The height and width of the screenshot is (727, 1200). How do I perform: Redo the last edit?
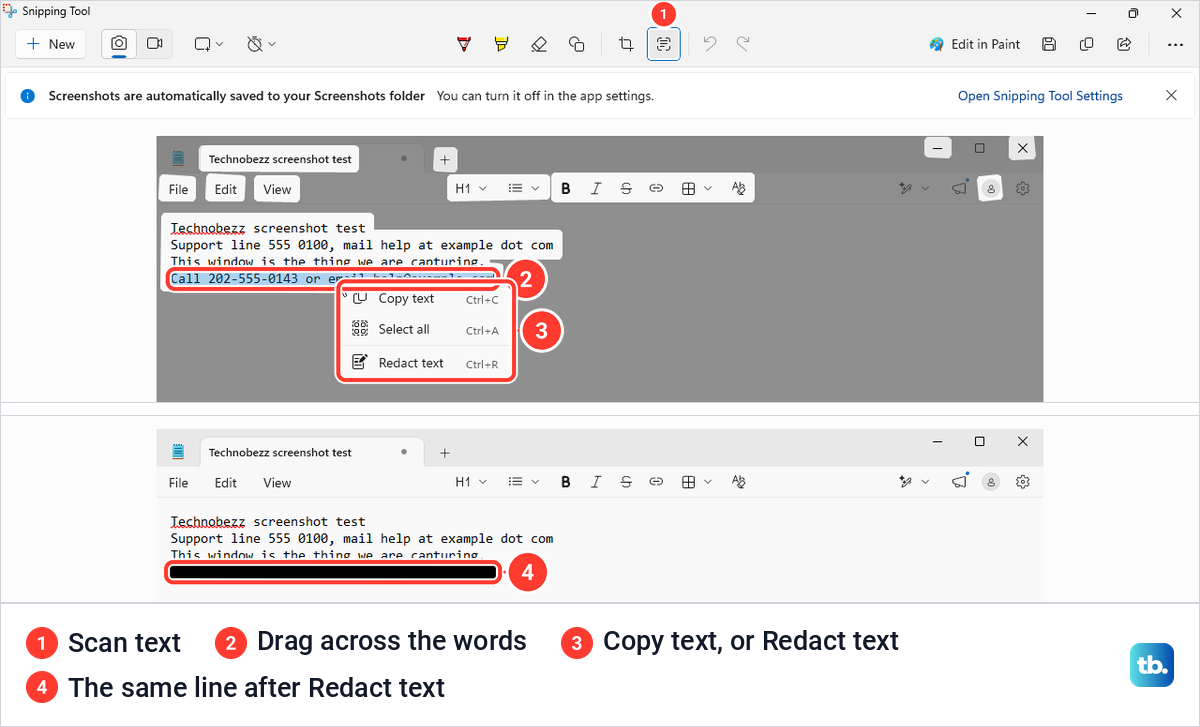[743, 44]
